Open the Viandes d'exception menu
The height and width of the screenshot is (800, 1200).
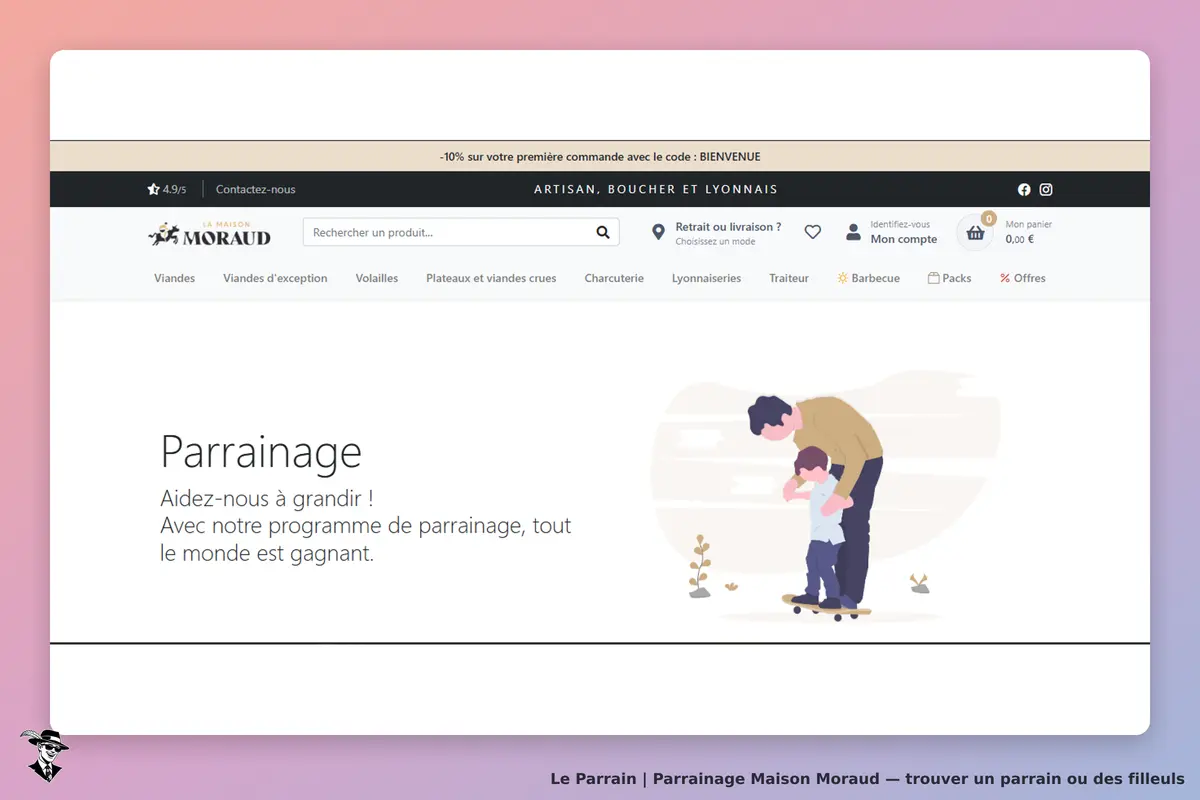click(x=275, y=278)
